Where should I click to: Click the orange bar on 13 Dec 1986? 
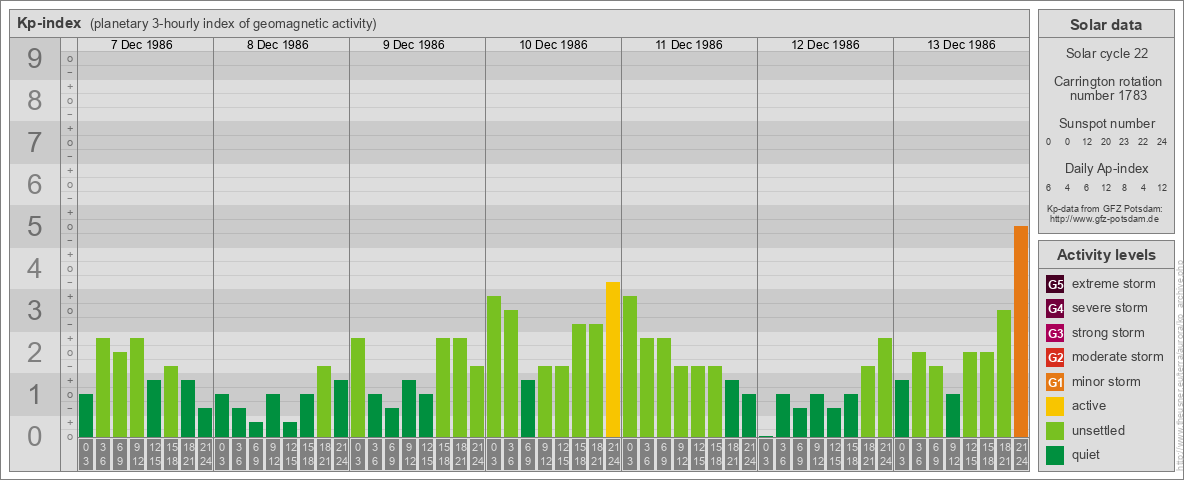1021,331
